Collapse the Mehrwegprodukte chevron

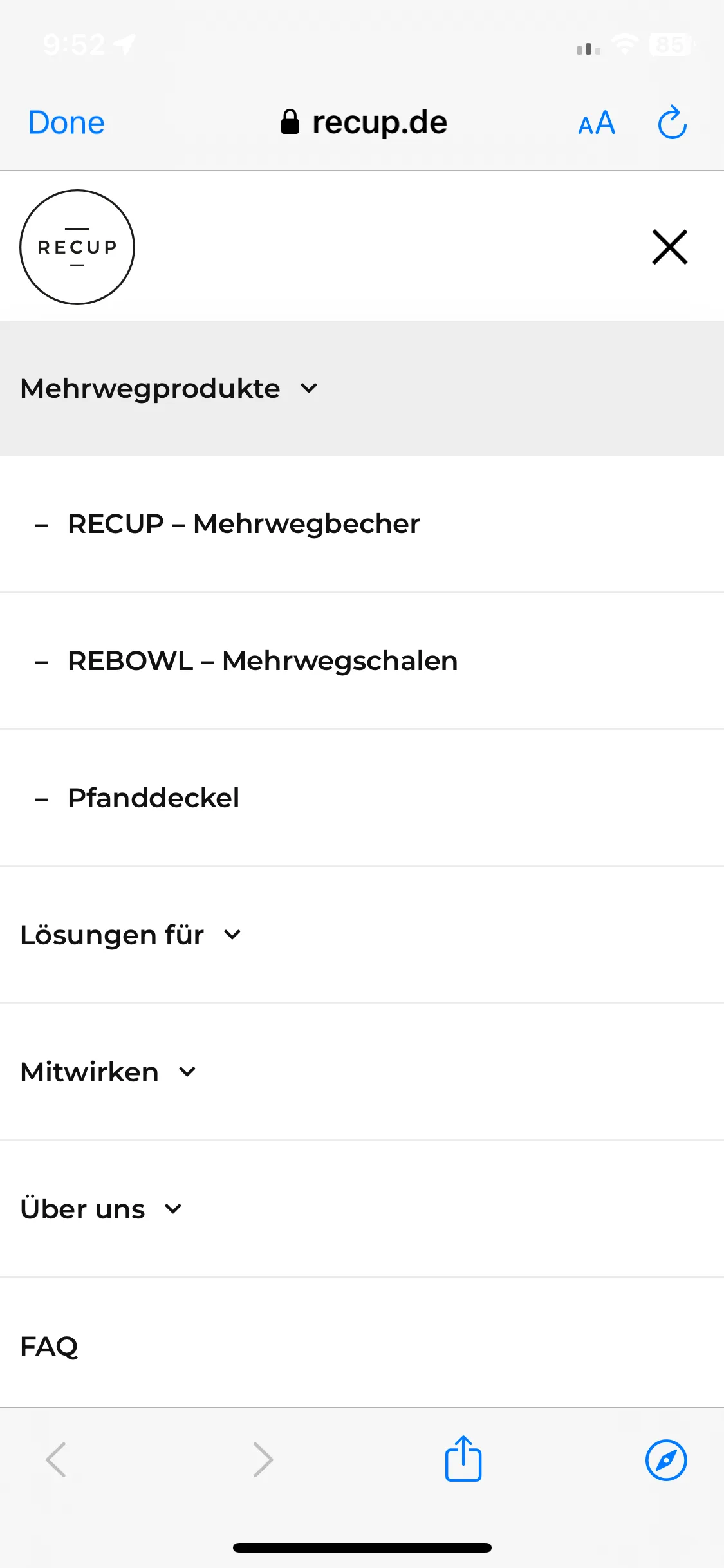pyautogui.click(x=309, y=388)
